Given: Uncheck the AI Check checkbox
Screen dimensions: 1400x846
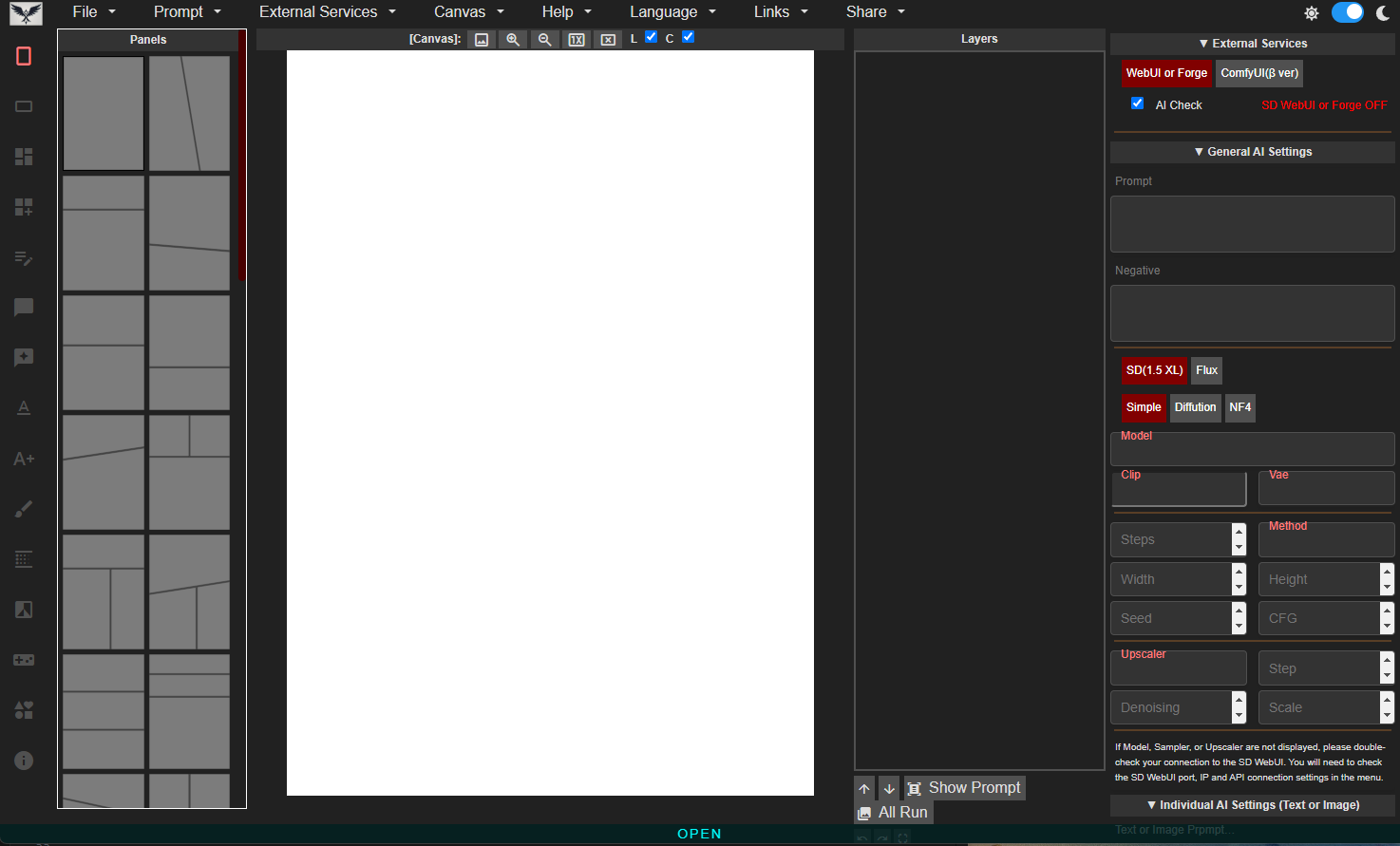Looking at the screenshot, I should tap(1137, 103).
